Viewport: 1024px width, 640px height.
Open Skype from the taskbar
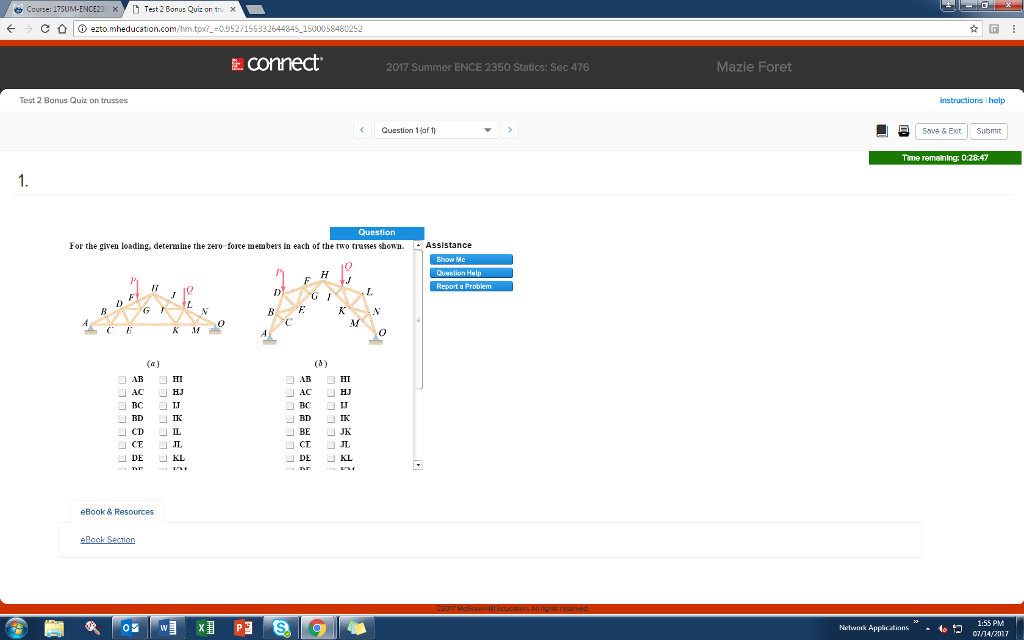point(280,627)
